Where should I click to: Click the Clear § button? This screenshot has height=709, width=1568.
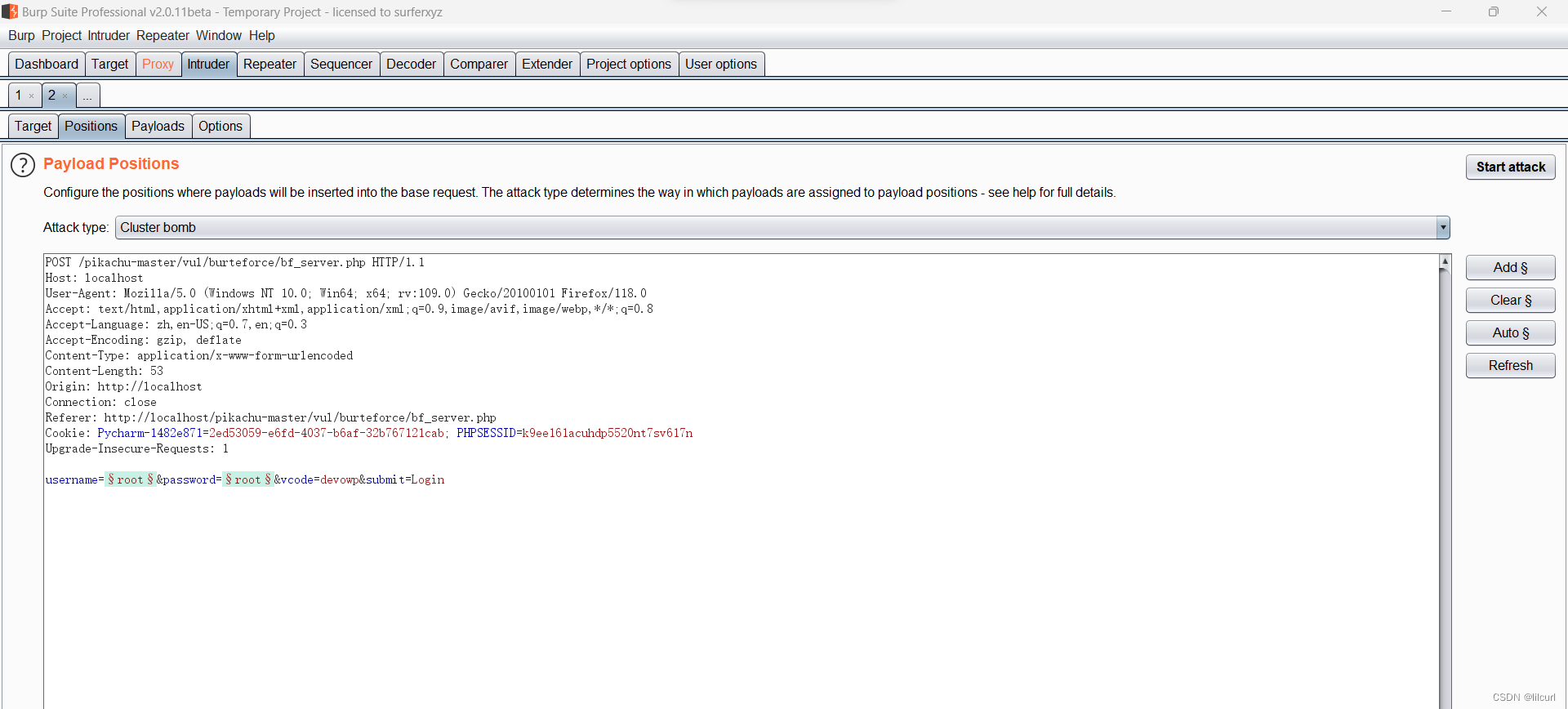(x=1511, y=301)
